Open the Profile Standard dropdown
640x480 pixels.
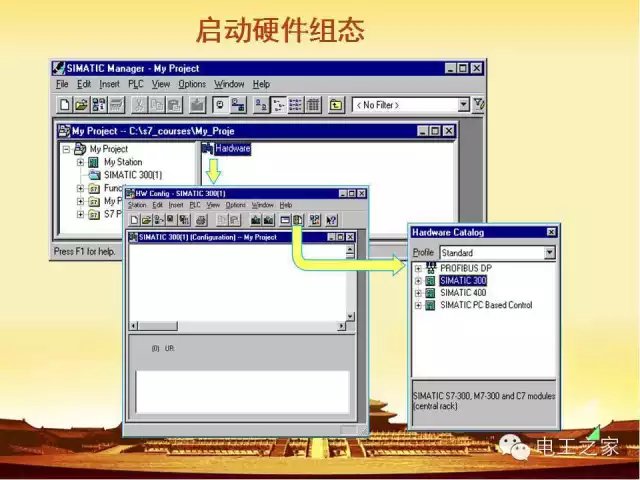click(x=549, y=253)
